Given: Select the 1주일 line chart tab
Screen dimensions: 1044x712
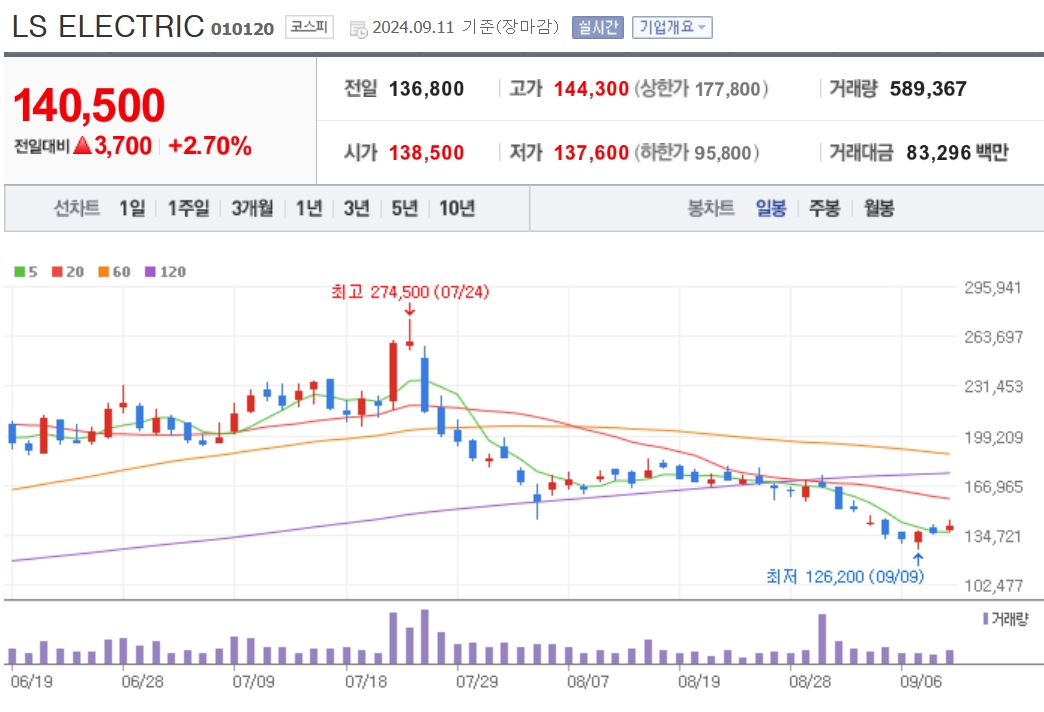Looking at the screenshot, I should tap(188, 208).
